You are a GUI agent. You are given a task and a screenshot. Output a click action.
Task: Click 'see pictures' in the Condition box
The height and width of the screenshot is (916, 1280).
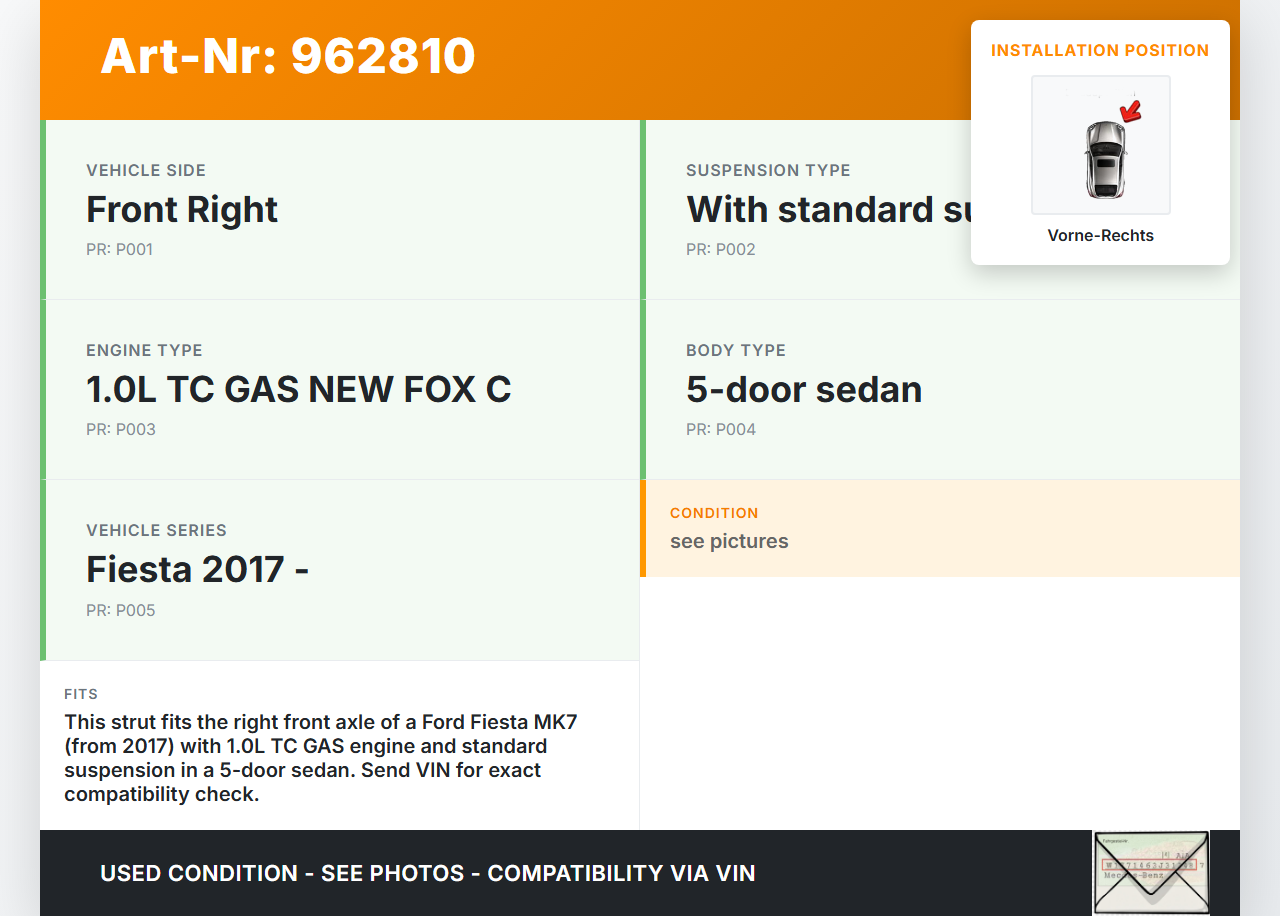pos(729,542)
